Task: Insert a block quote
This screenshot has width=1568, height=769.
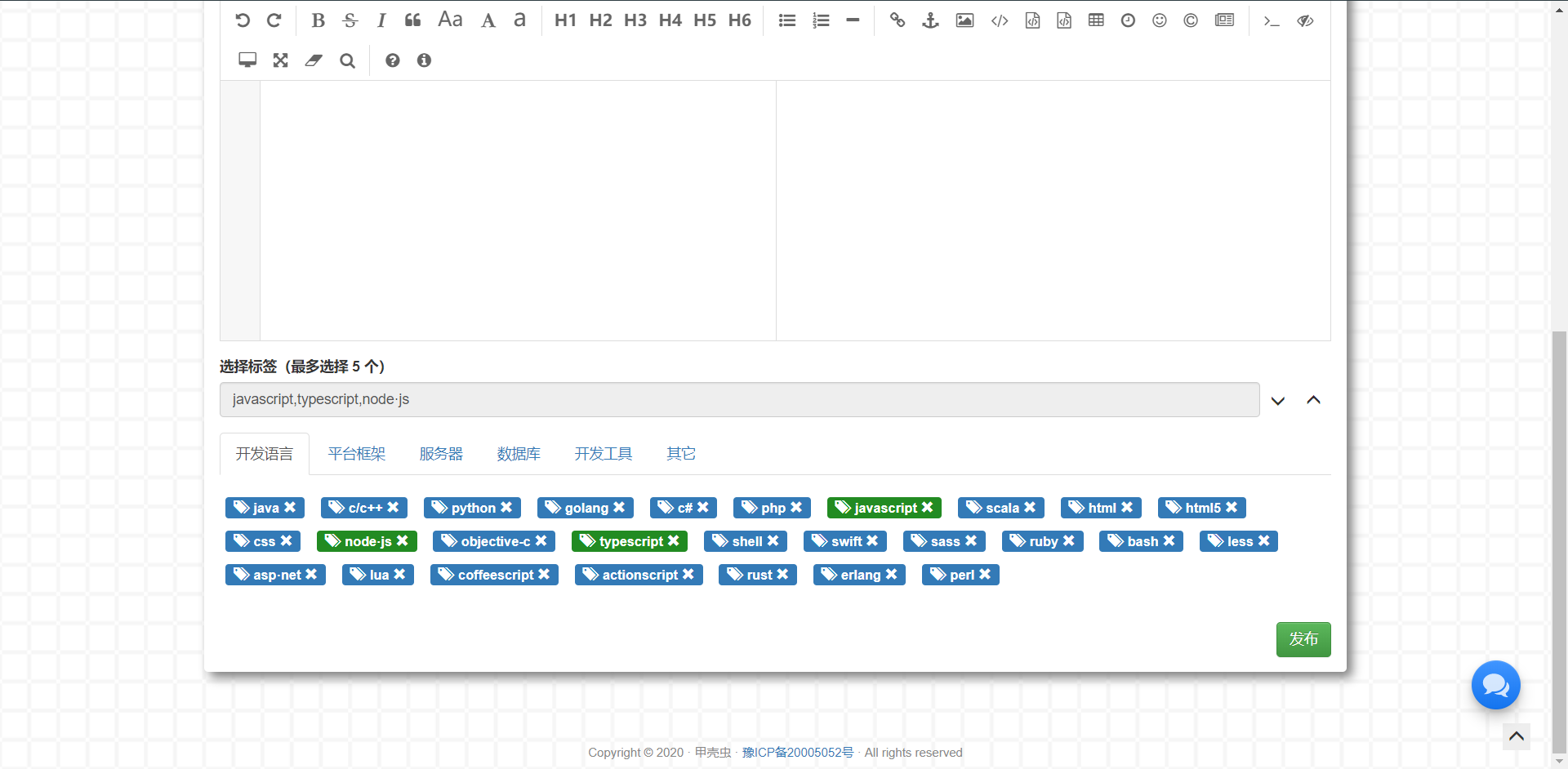Action: pyautogui.click(x=413, y=20)
